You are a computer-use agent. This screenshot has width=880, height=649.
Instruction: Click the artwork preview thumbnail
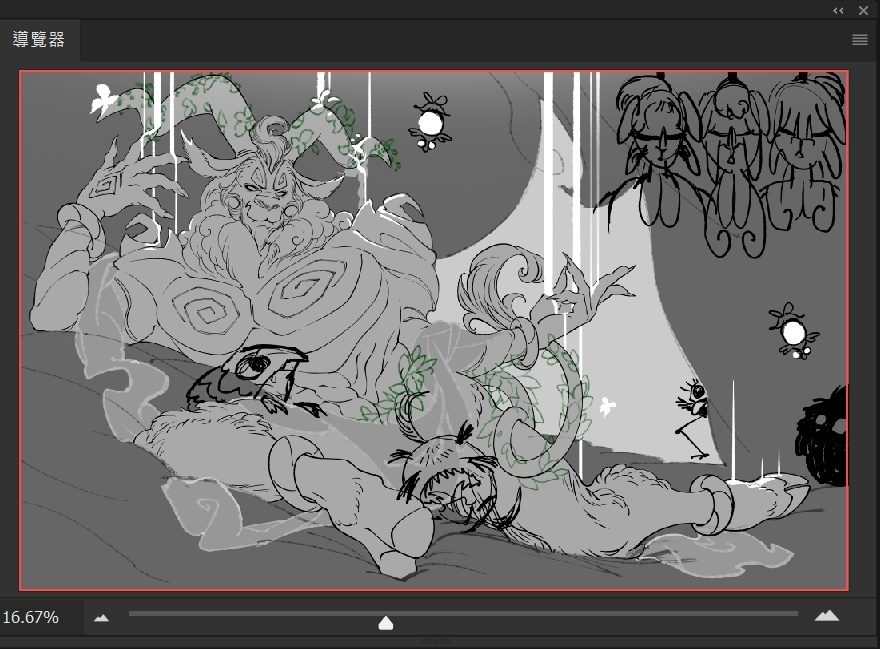point(433,330)
